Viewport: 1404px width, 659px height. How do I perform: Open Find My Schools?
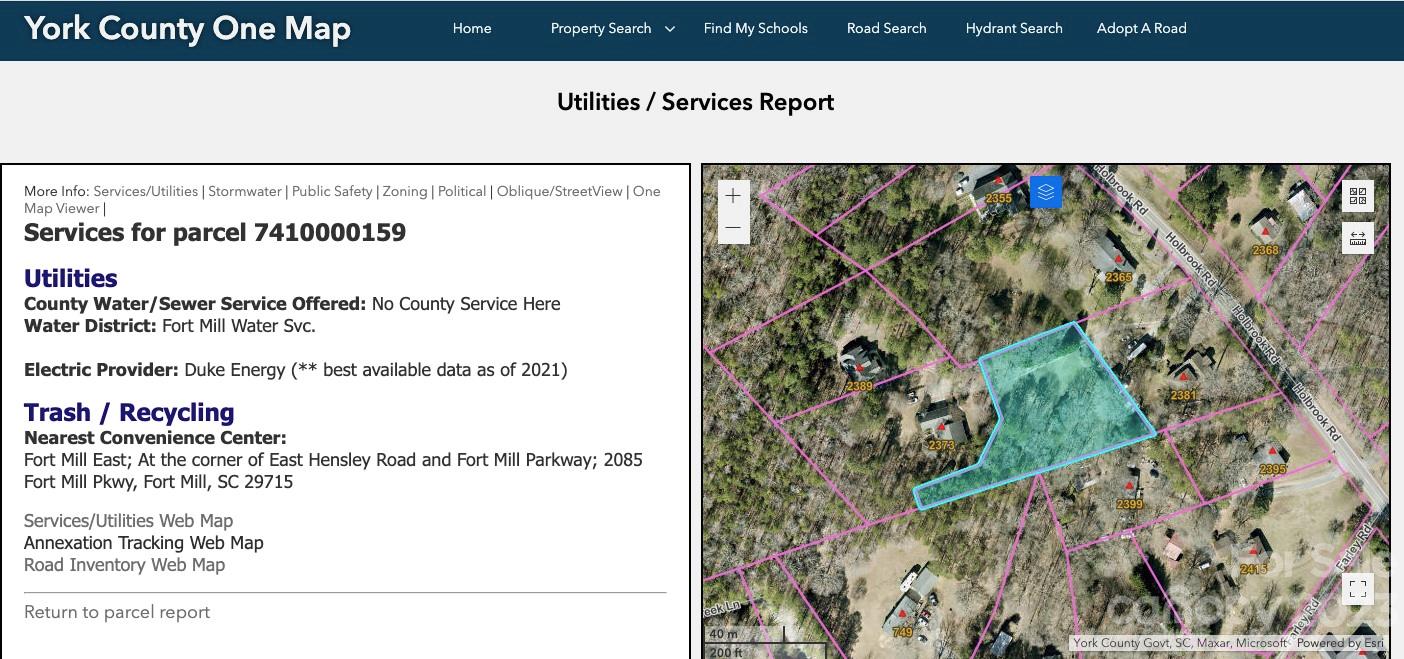pos(756,28)
